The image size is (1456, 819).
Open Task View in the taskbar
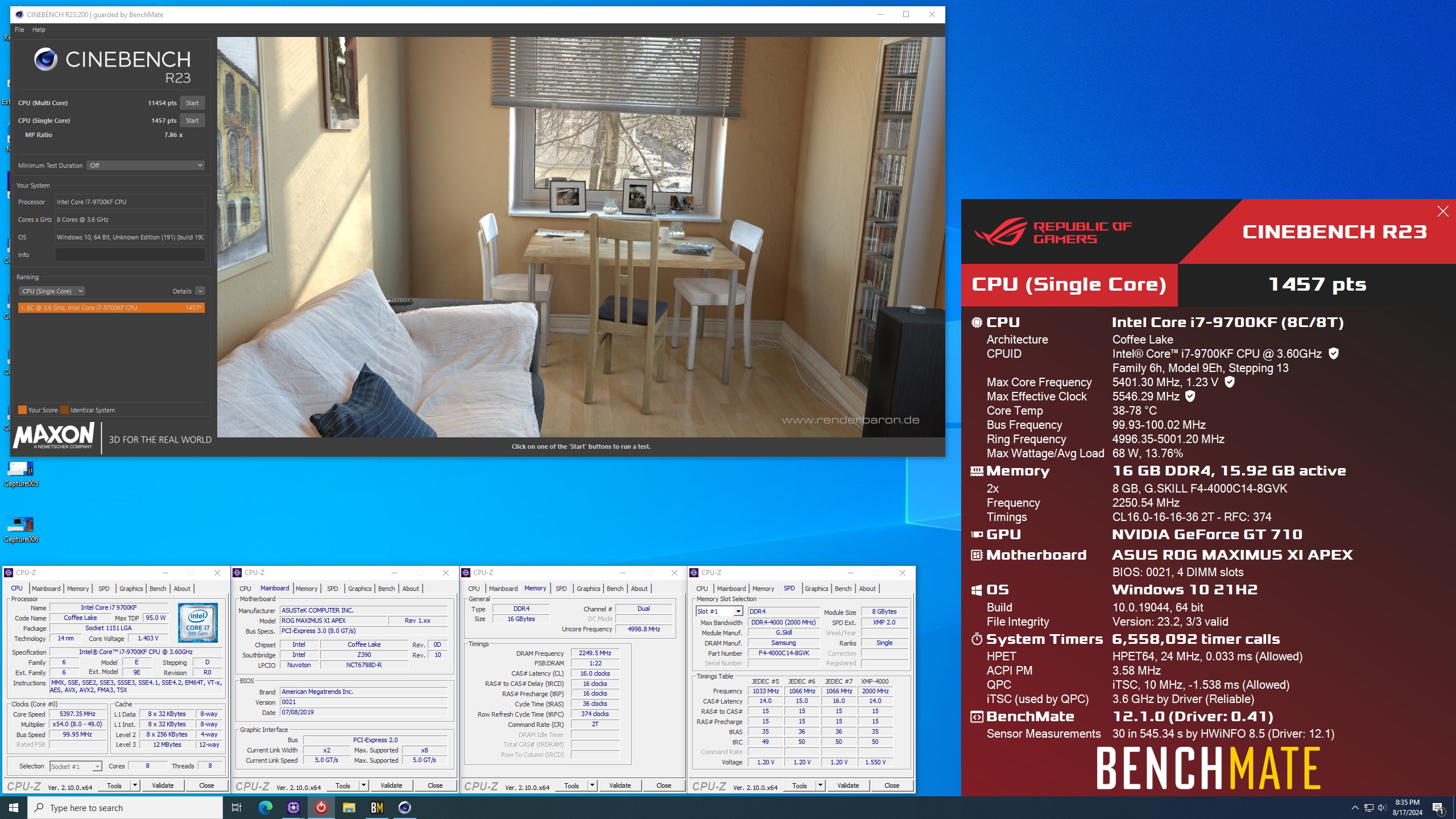237,808
